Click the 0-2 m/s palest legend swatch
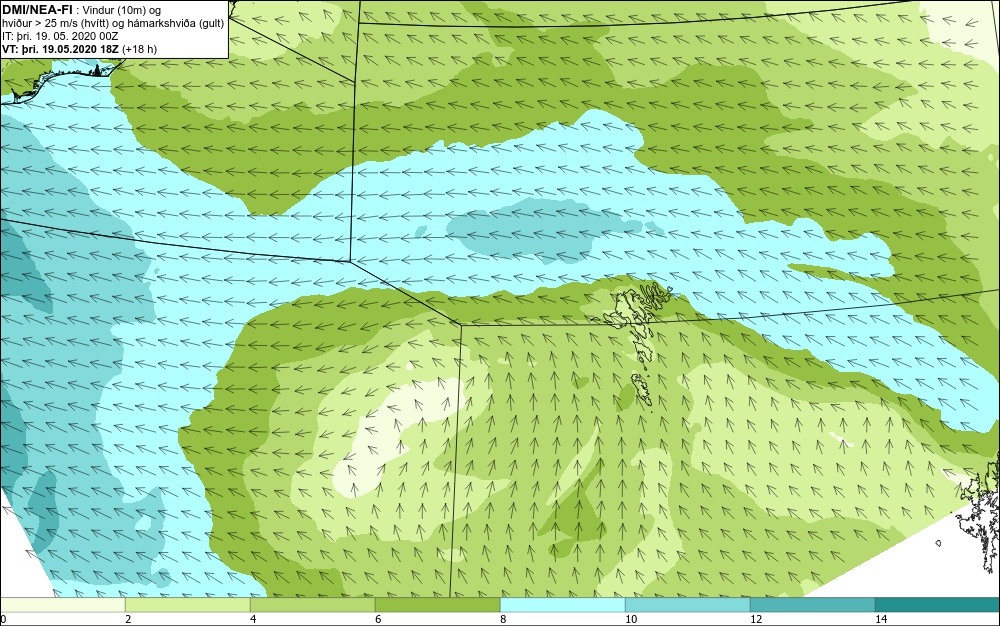1000x626 pixels. click(62, 605)
